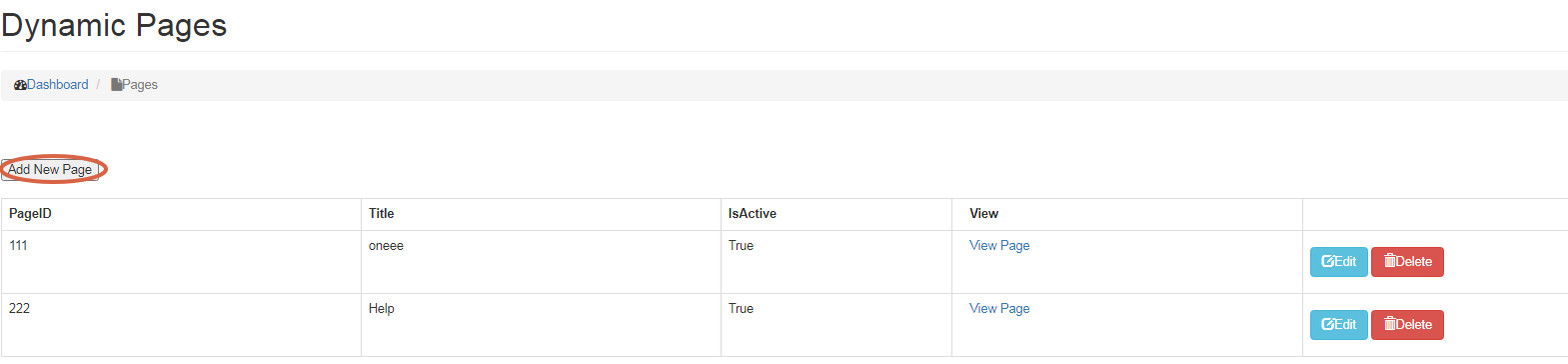Edit the Help page row
Image resolution: width=1568 pixels, height=364 pixels.
coord(1338,325)
